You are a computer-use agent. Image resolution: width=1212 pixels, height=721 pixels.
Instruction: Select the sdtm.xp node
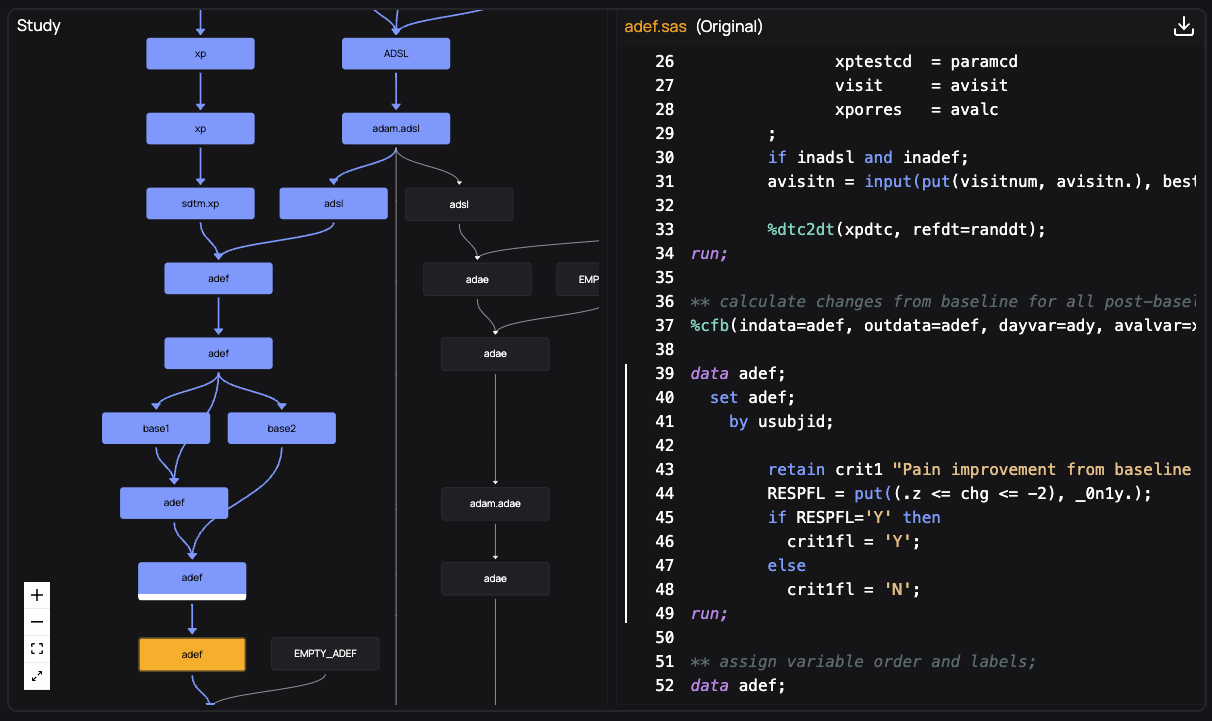click(x=200, y=204)
